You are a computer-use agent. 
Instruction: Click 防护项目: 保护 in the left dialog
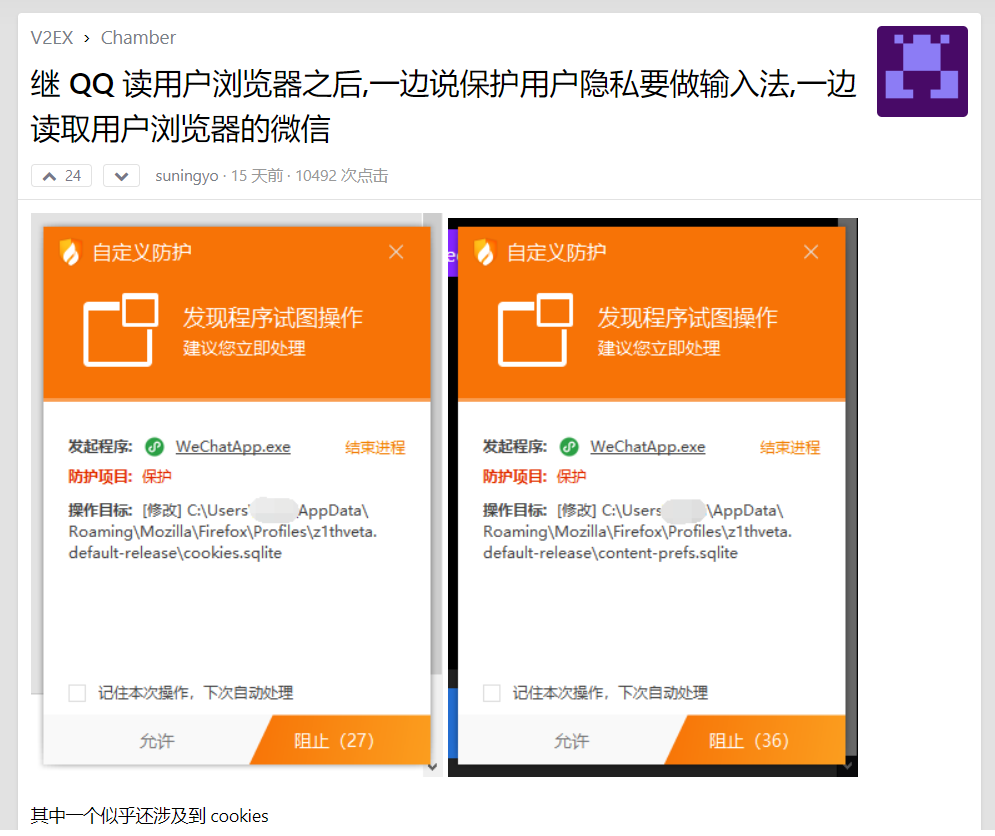(120, 476)
